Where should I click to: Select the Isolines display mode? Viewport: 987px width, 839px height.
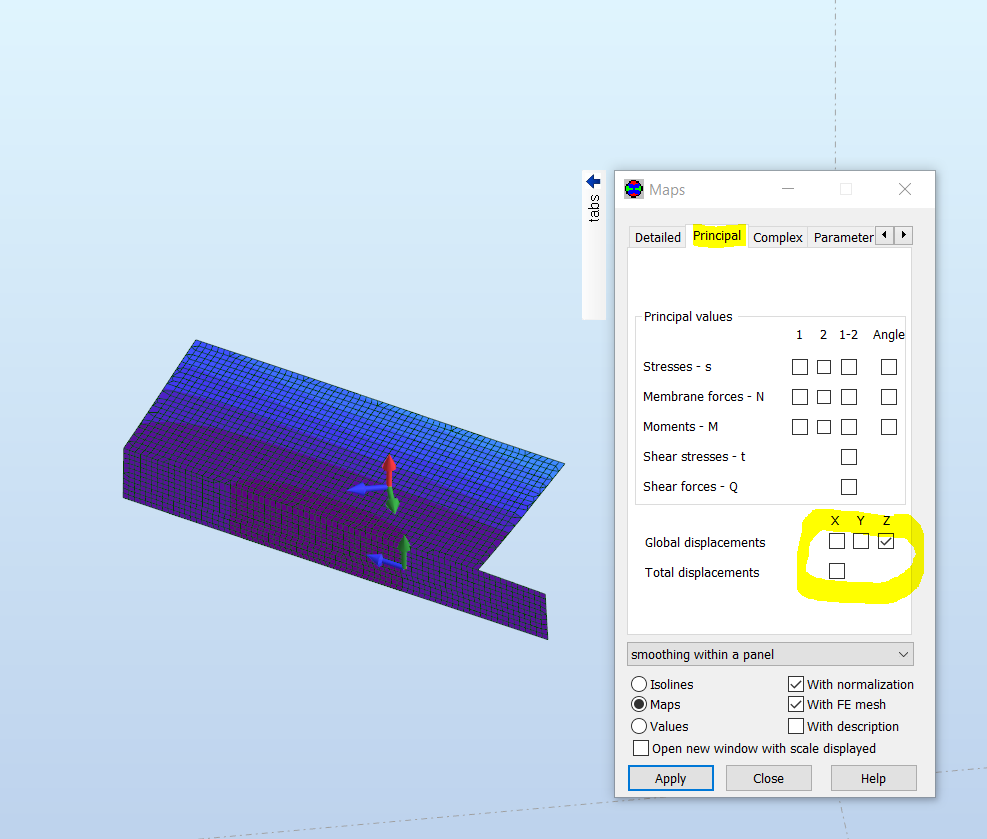[x=639, y=684]
